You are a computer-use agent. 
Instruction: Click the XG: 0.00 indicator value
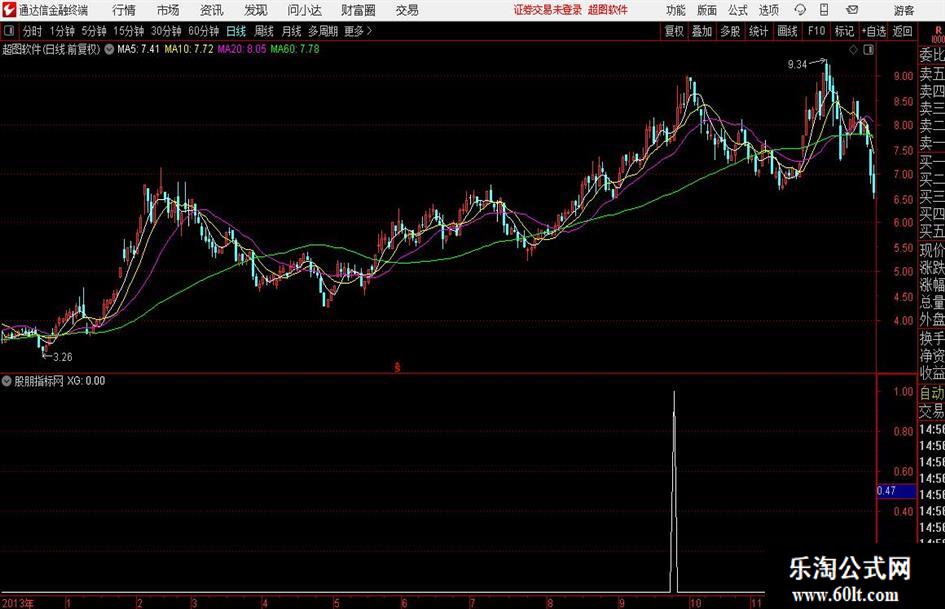click(86, 381)
